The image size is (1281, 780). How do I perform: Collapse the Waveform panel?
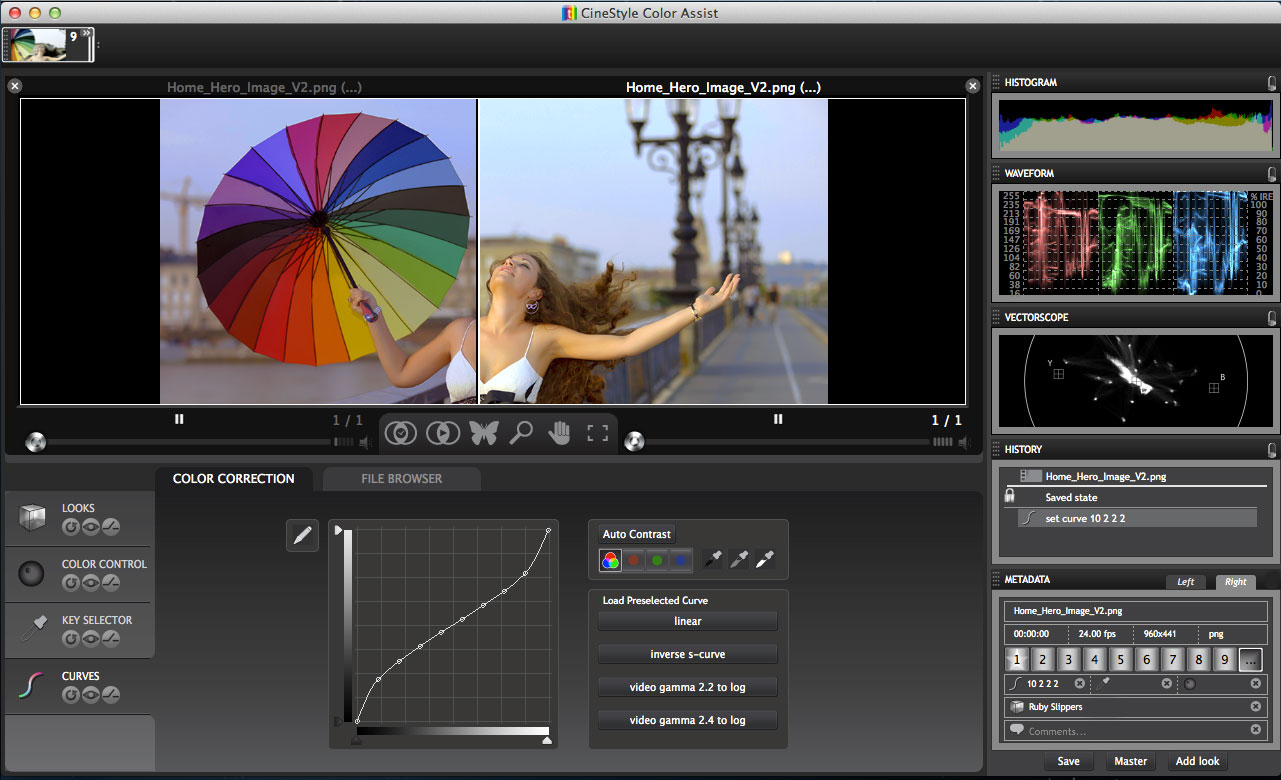click(x=1271, y=174)
